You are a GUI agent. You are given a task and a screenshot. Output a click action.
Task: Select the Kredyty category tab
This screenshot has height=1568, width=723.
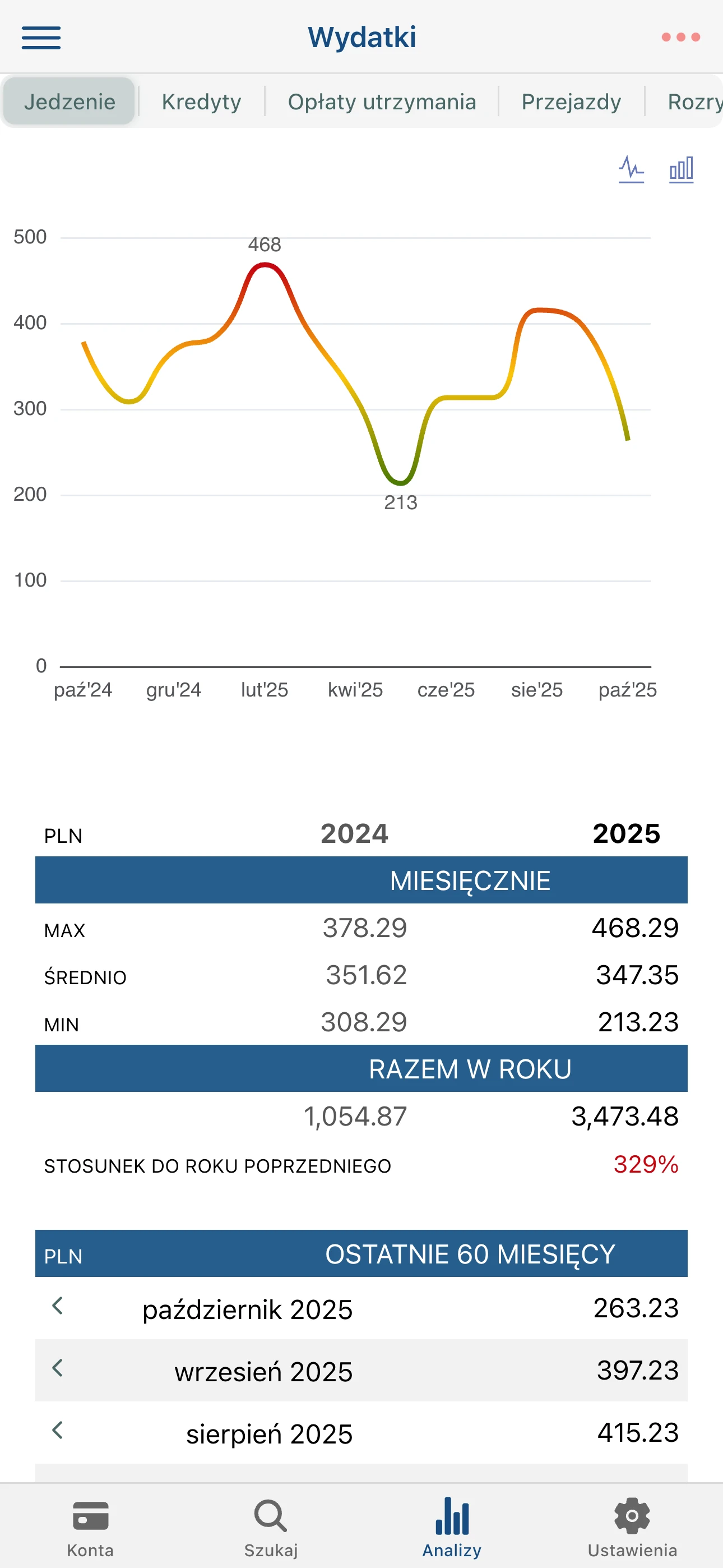(201, 102)
